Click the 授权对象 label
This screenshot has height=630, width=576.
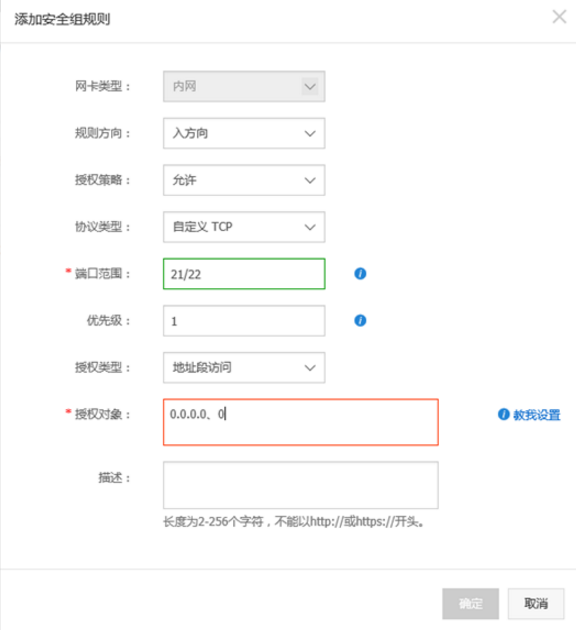(x=102, y=414)
